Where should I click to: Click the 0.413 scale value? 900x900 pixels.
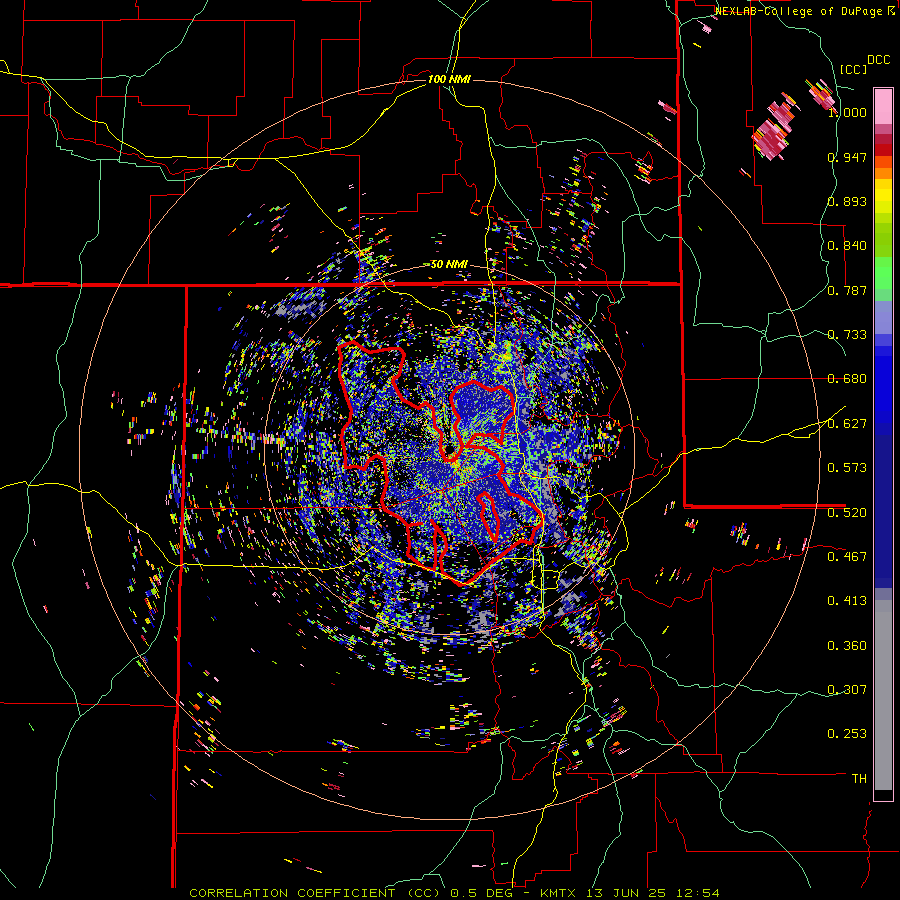pyautogui.click(x=847, y=600)
